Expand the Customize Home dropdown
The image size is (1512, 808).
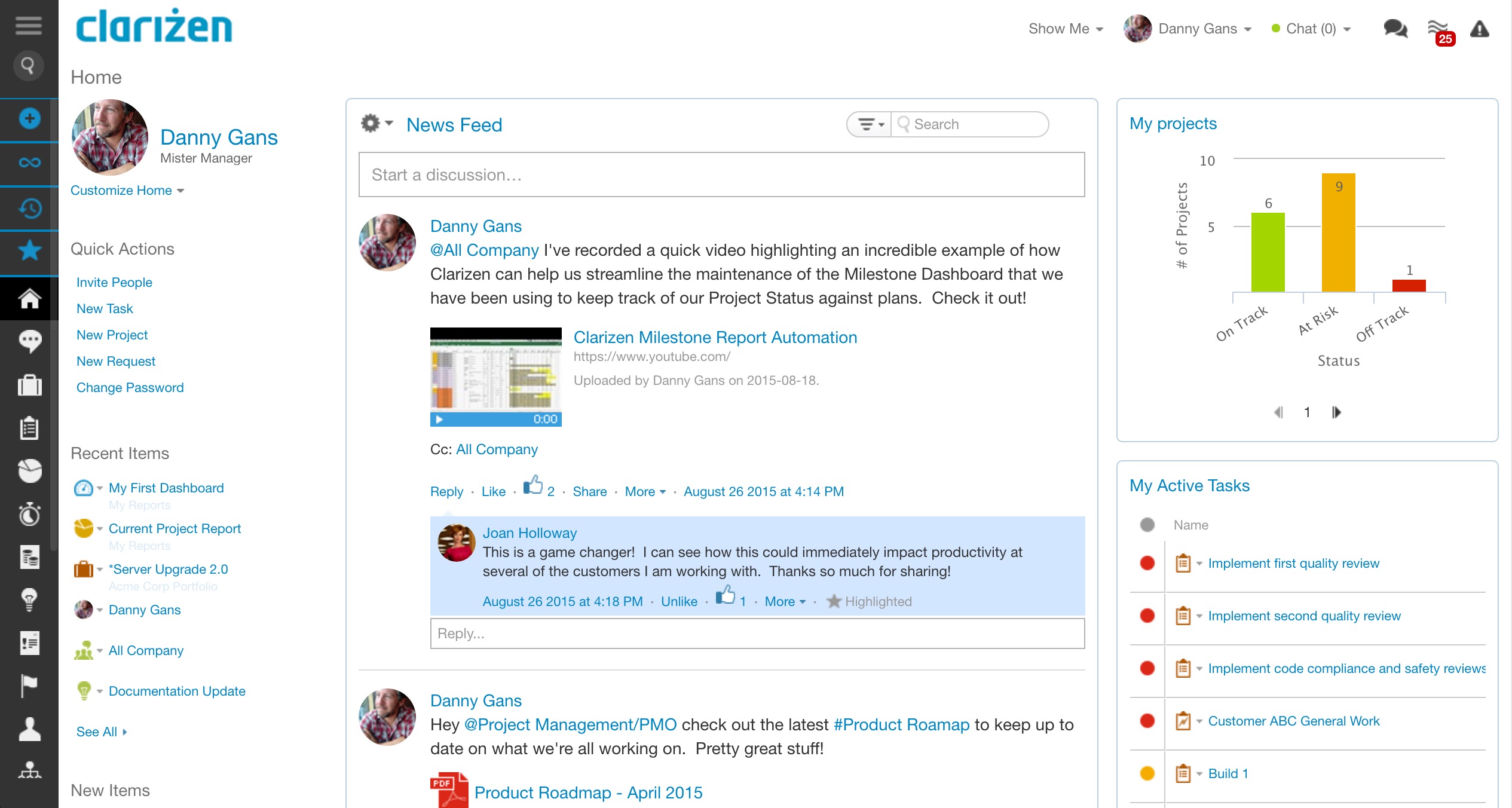click(127, 190)
